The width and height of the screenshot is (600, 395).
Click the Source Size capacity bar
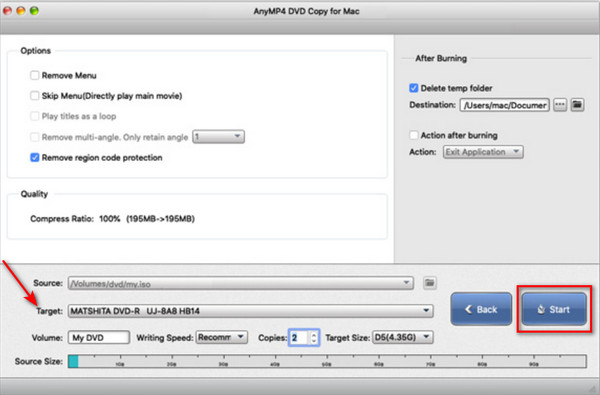point(327,361)
